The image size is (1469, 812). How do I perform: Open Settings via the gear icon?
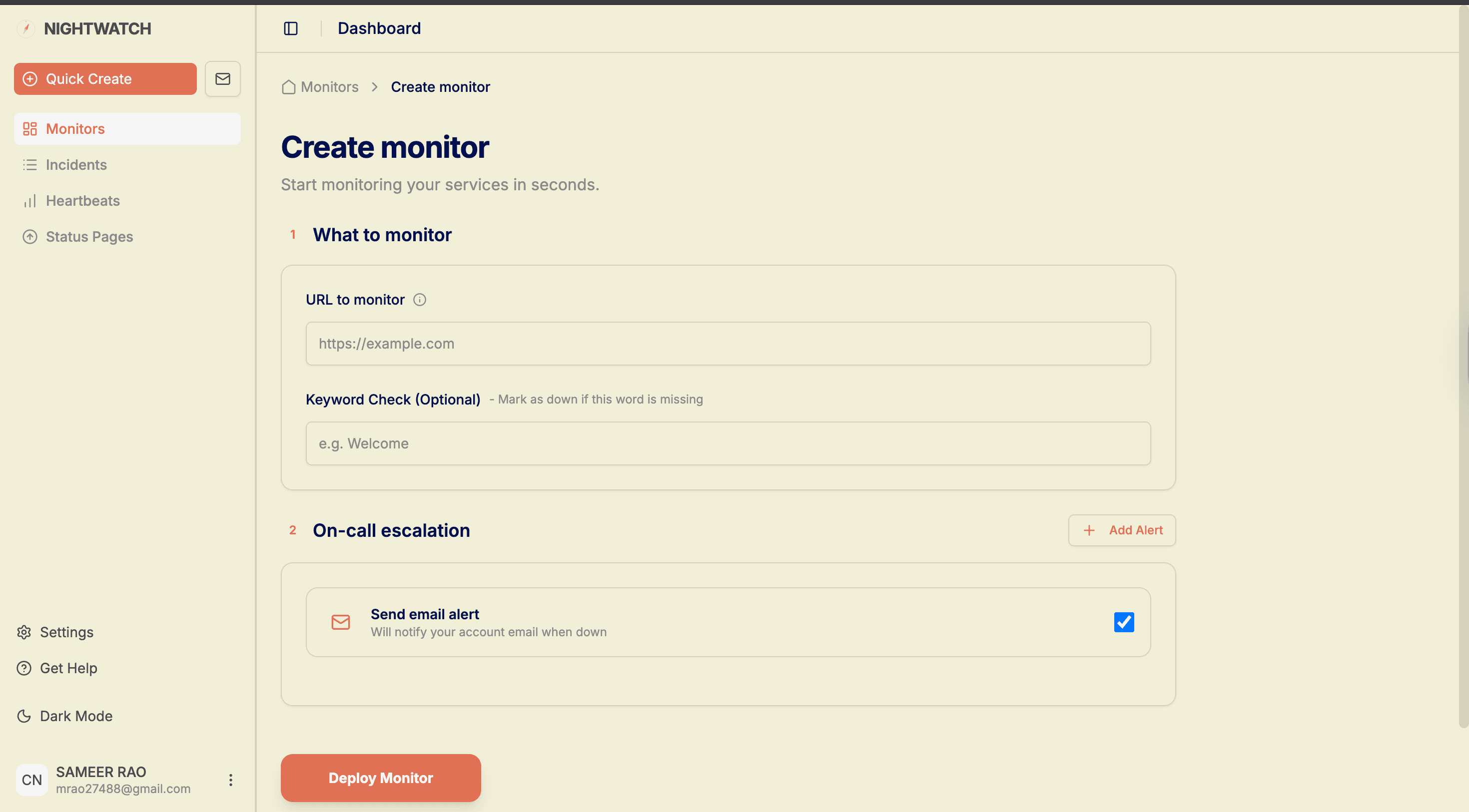click(24, 633)
